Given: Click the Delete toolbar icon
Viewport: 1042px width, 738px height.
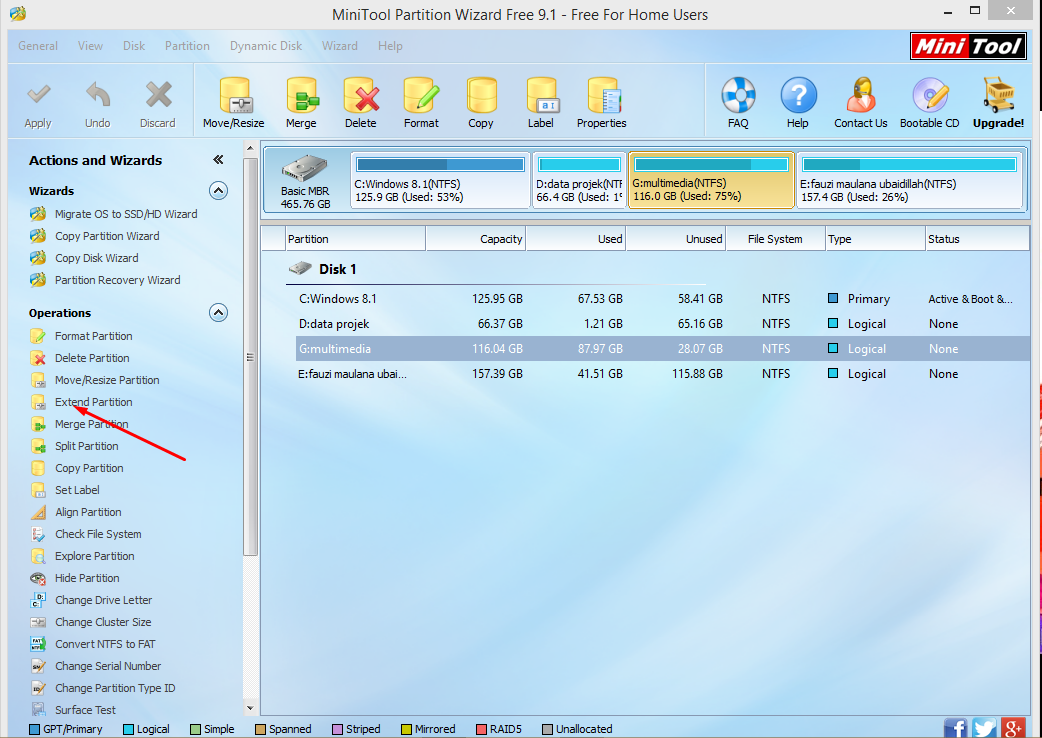Looking at the screenshot, I should (x=361, y=96).
